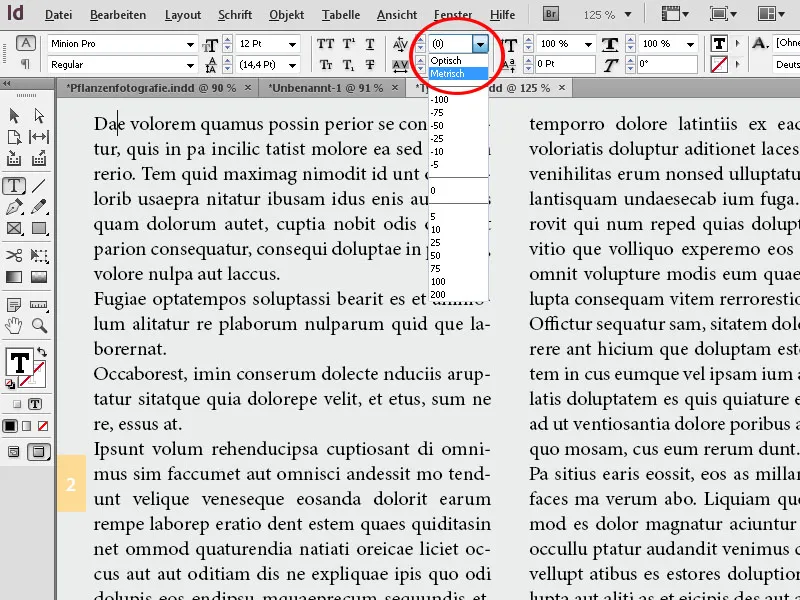The image size is (800, 600).
Task: Click the text fill color swatch in toolbox
Action: 19,362
